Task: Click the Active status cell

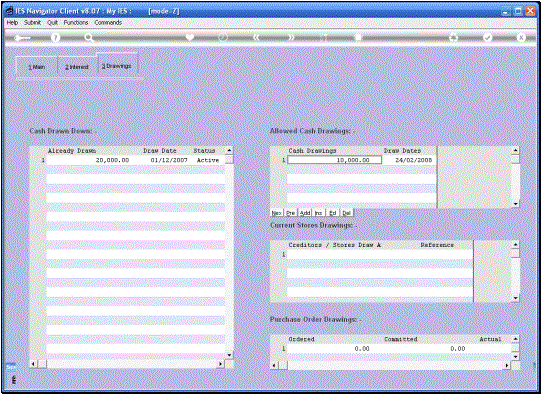Action: coord(208,160)
